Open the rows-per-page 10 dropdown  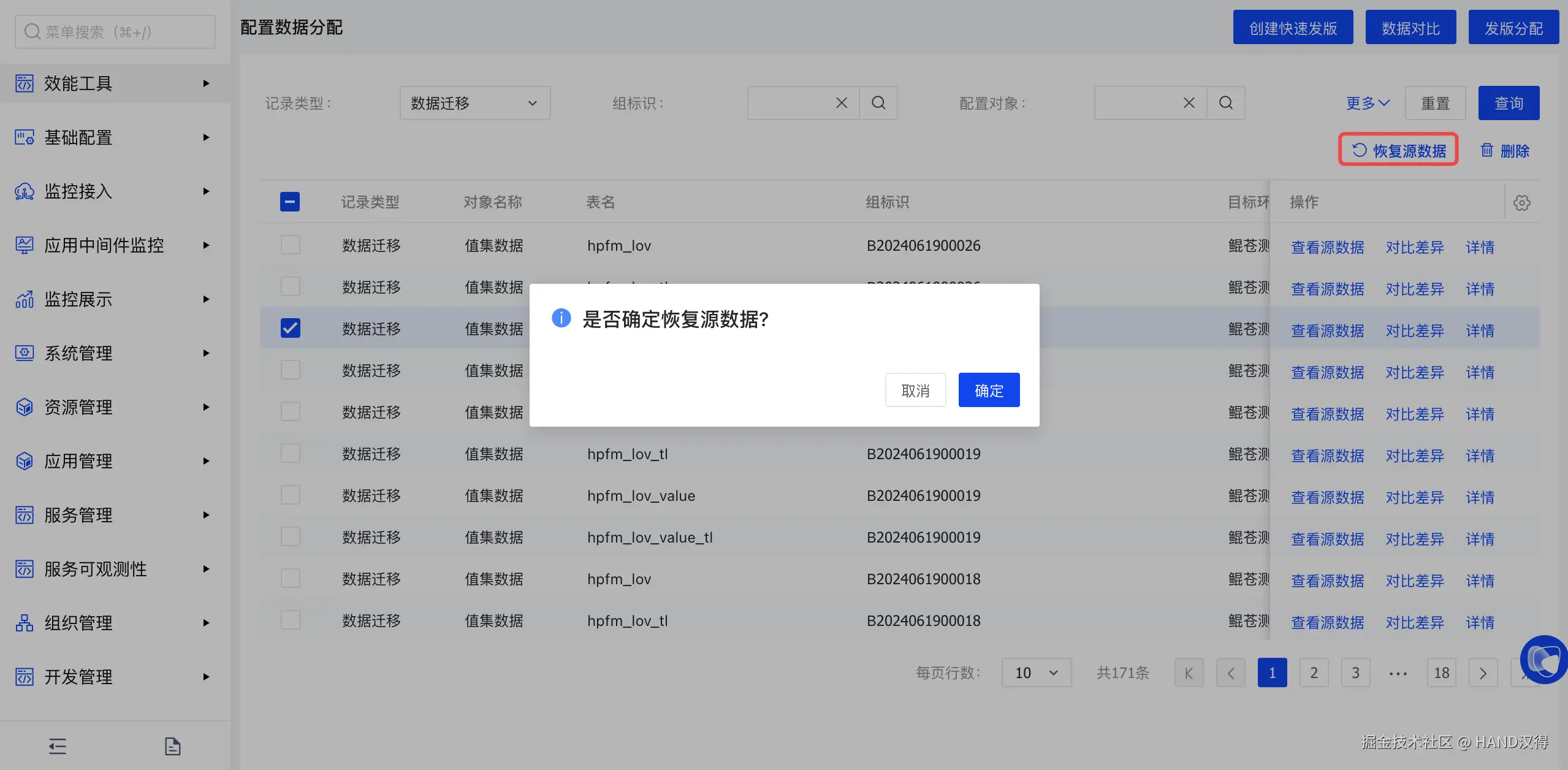point(1037,673)
